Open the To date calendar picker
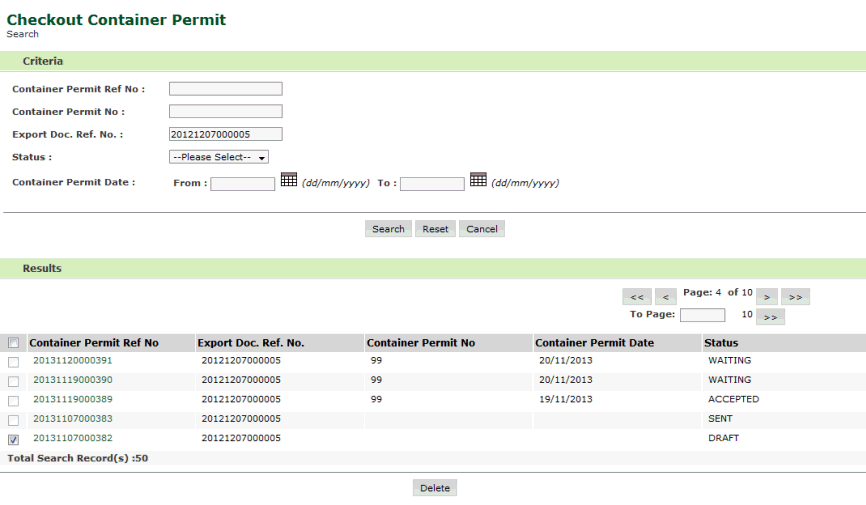Image resolution: width=866 pixels, height=505 pixels. point(478,180)
